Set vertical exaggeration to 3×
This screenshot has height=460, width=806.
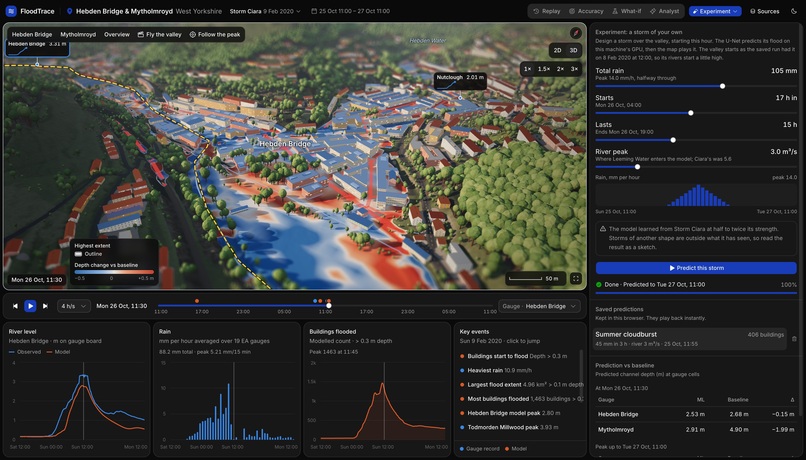coord(574,69)
